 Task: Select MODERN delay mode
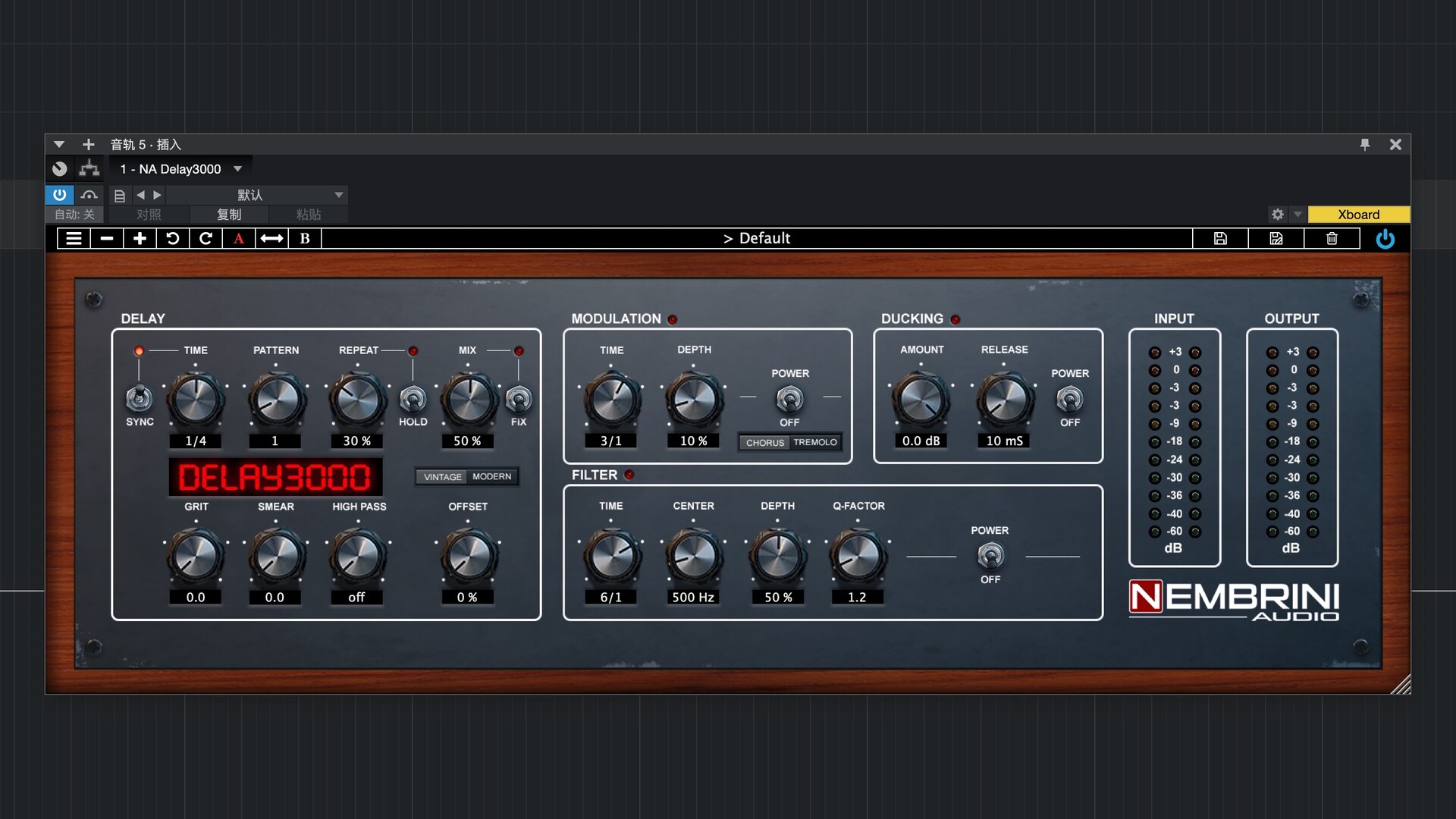[492, 477]
